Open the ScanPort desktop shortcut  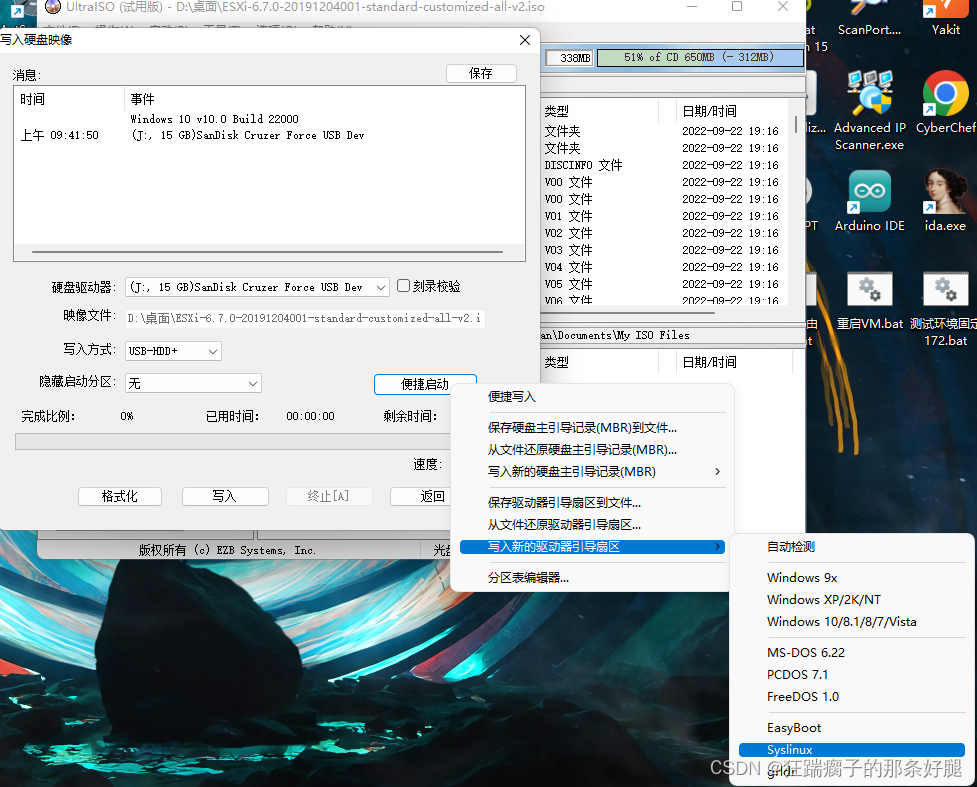[869, 19]
